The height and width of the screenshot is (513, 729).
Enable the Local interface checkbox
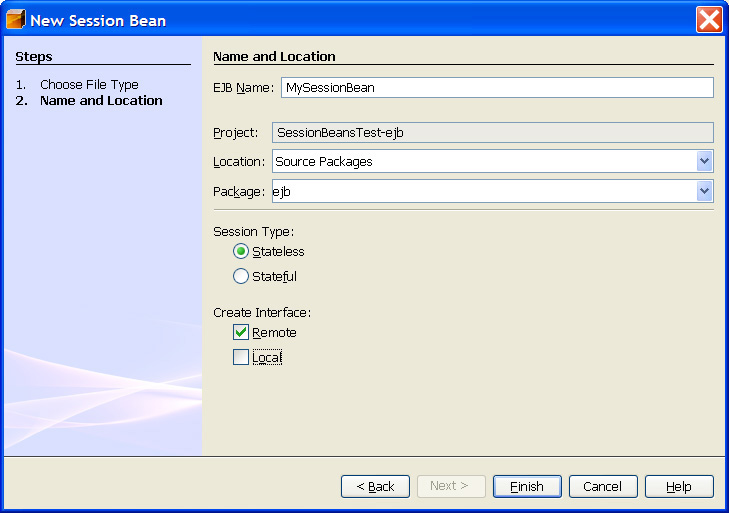point(241,357)
